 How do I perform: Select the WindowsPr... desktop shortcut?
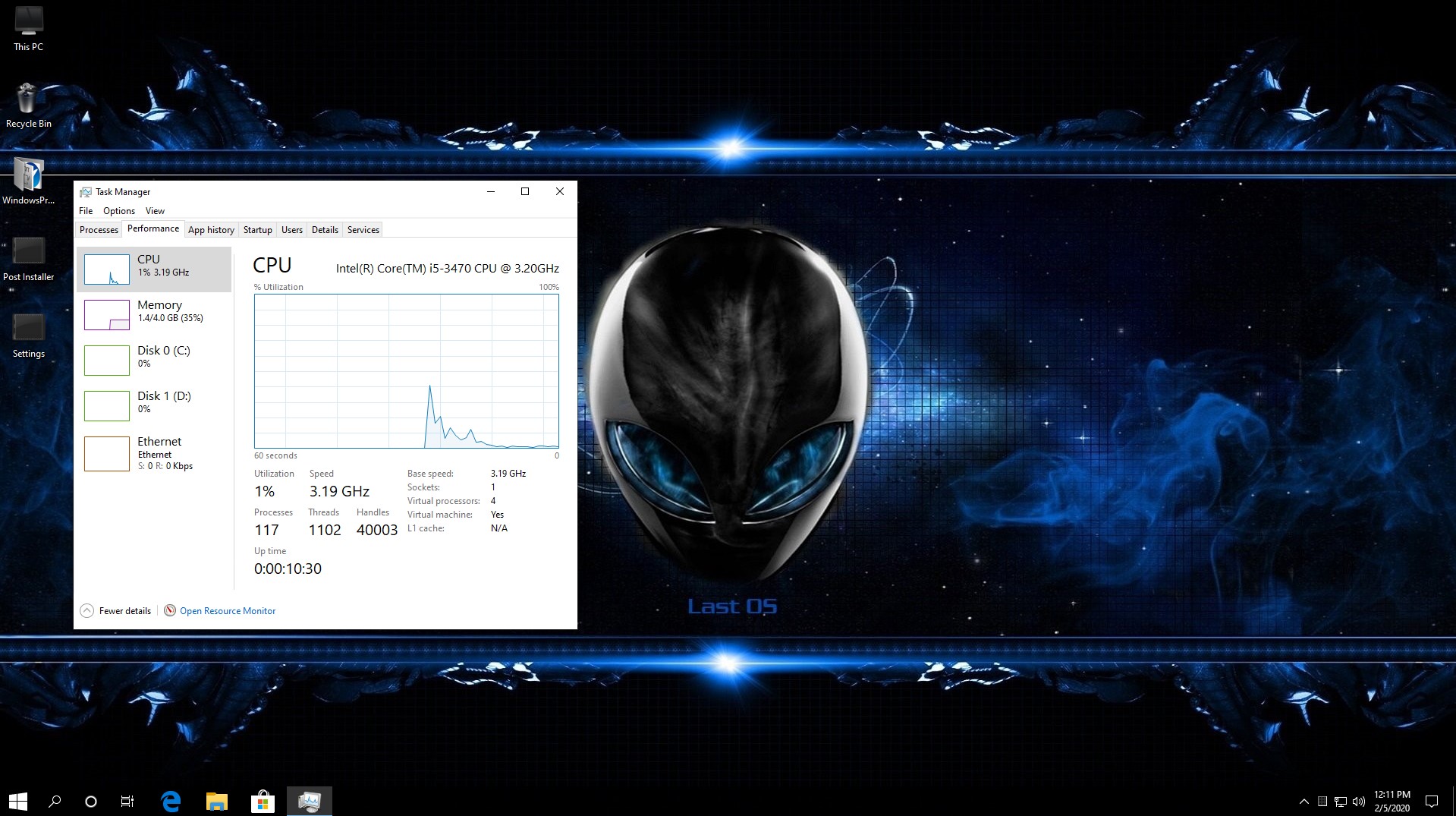pyautogui.click(x=28, y=182)
